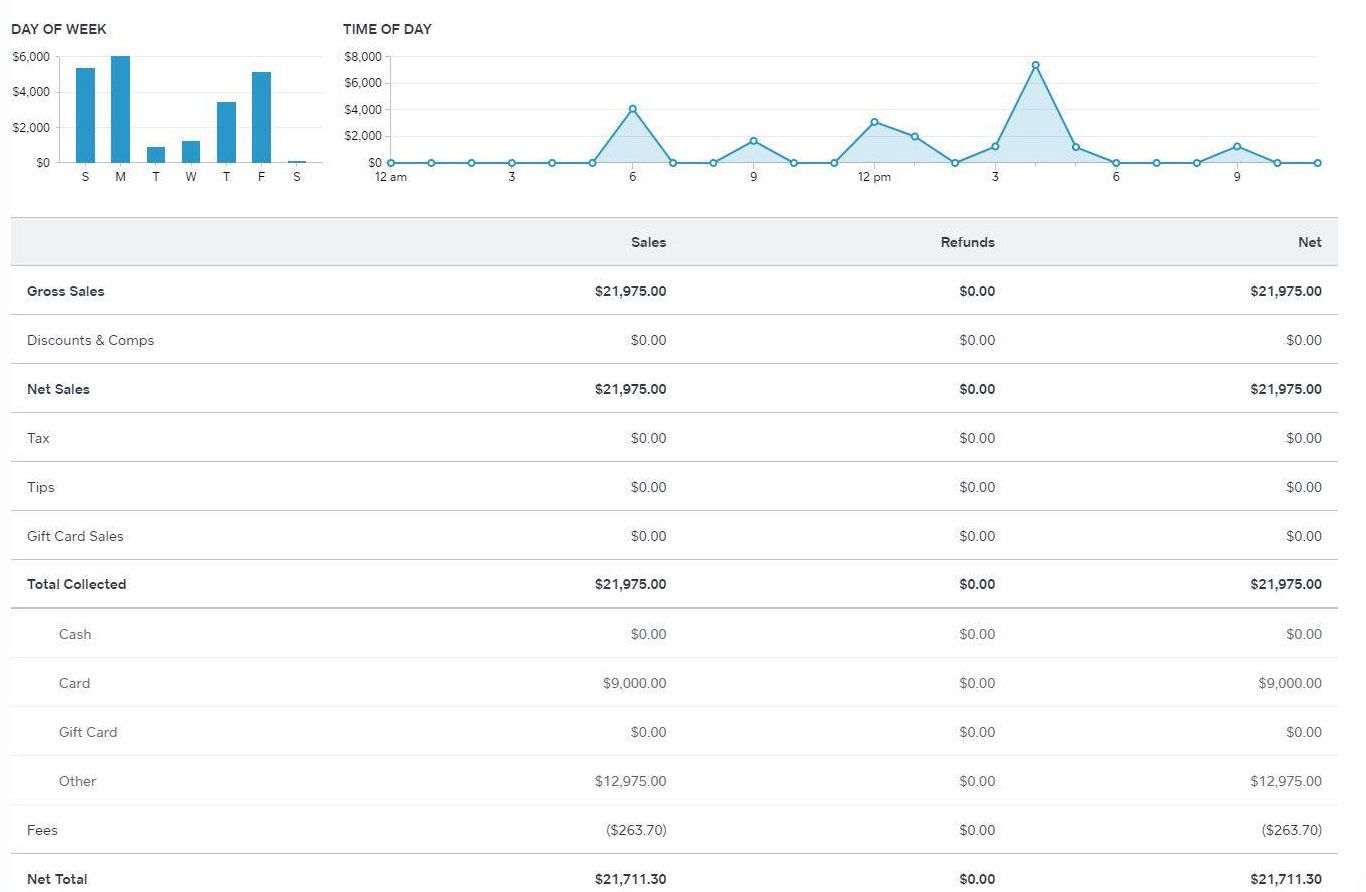Image resolution: width=1366 pixels, height=892 pixels.
Task: Select the Friday bar in Day of Week chart
Action: click(261, 117)
